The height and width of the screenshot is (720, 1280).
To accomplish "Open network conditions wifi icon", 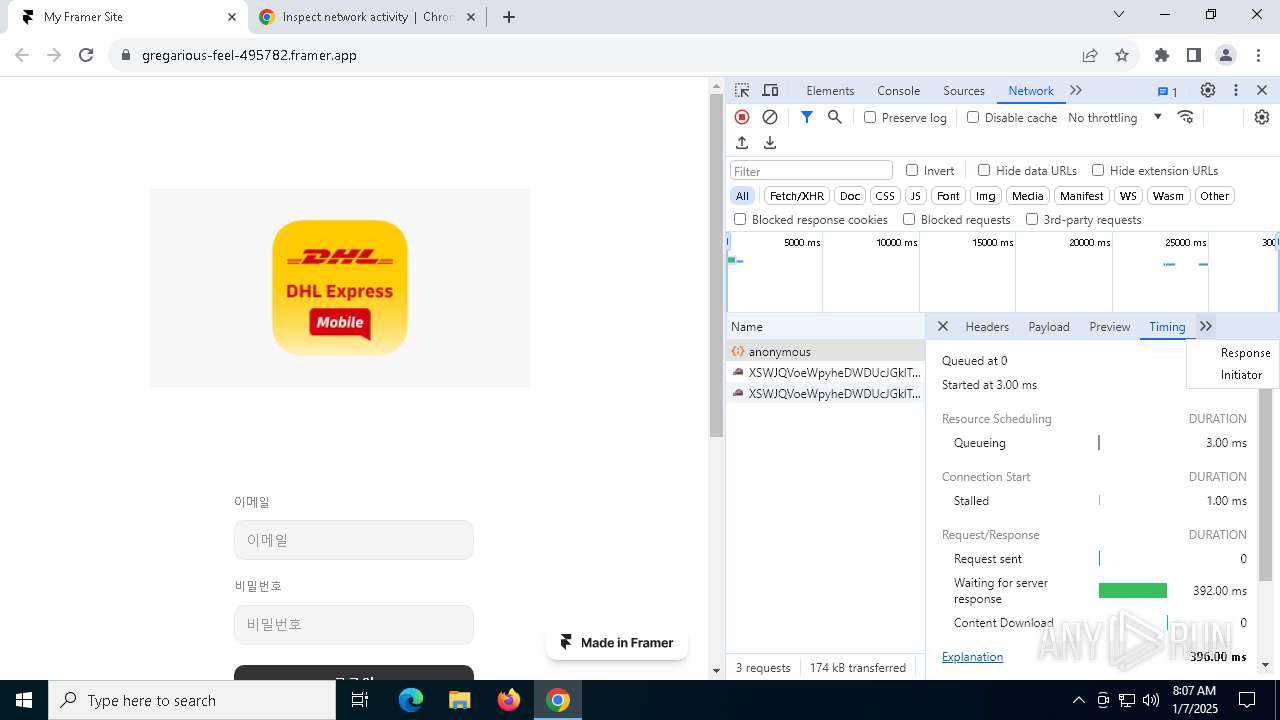I will tap(1186, 117).
